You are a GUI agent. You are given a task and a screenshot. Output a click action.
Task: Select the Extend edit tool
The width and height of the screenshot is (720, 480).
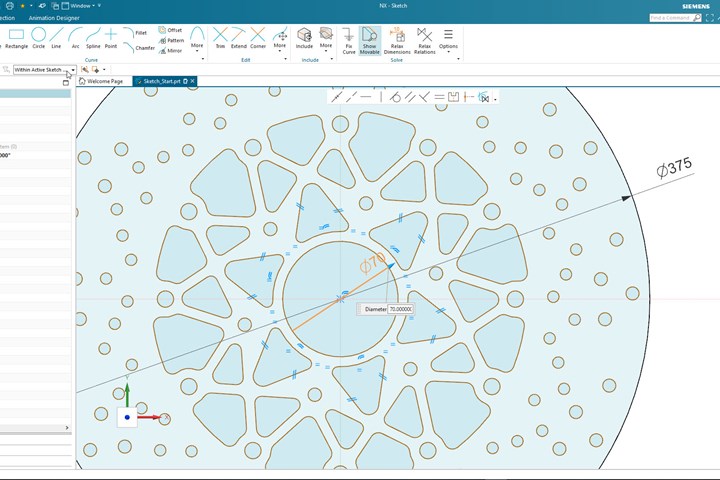click(x=239, y=38)
